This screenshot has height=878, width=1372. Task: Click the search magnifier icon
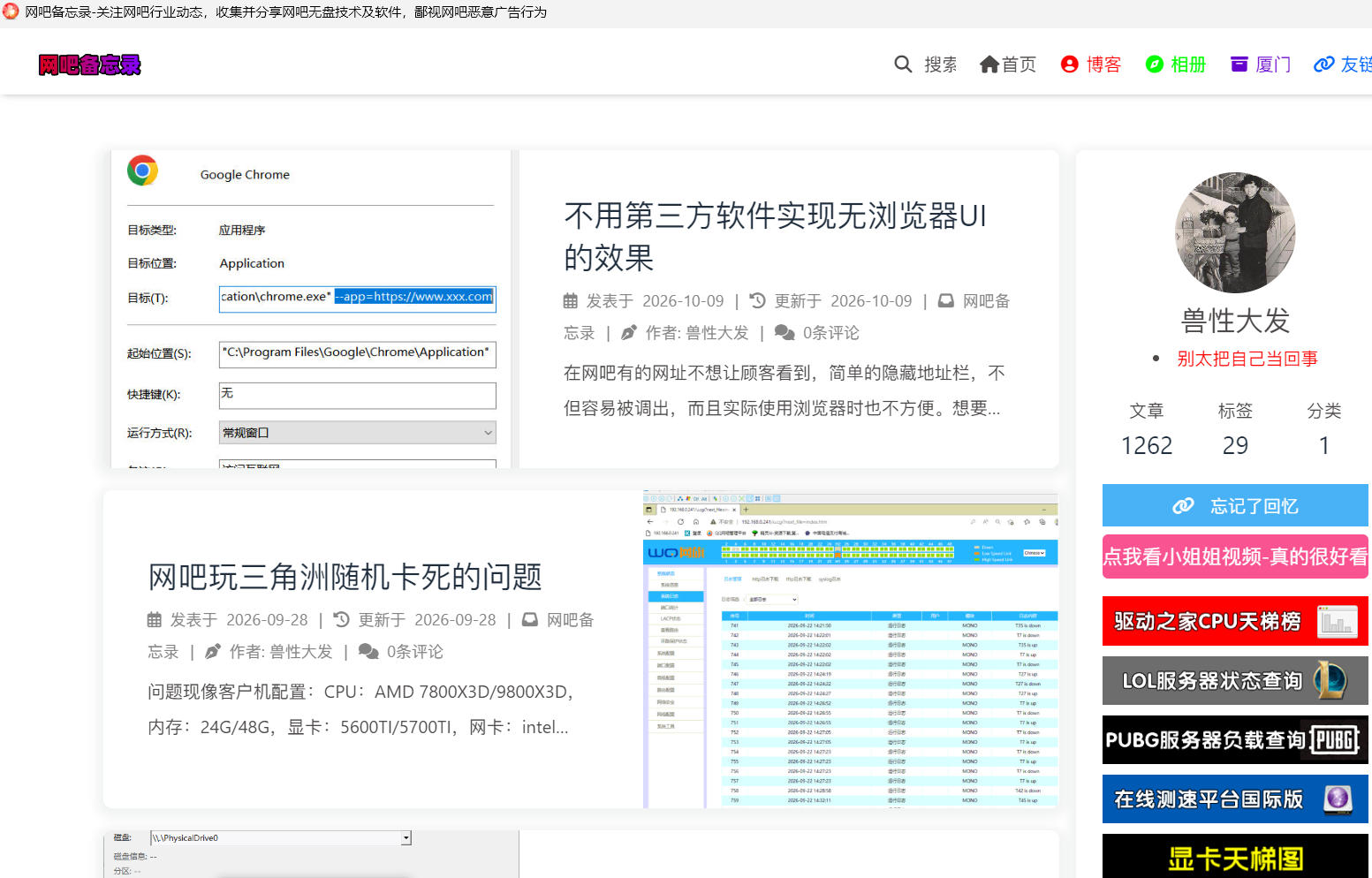[903, 64]
